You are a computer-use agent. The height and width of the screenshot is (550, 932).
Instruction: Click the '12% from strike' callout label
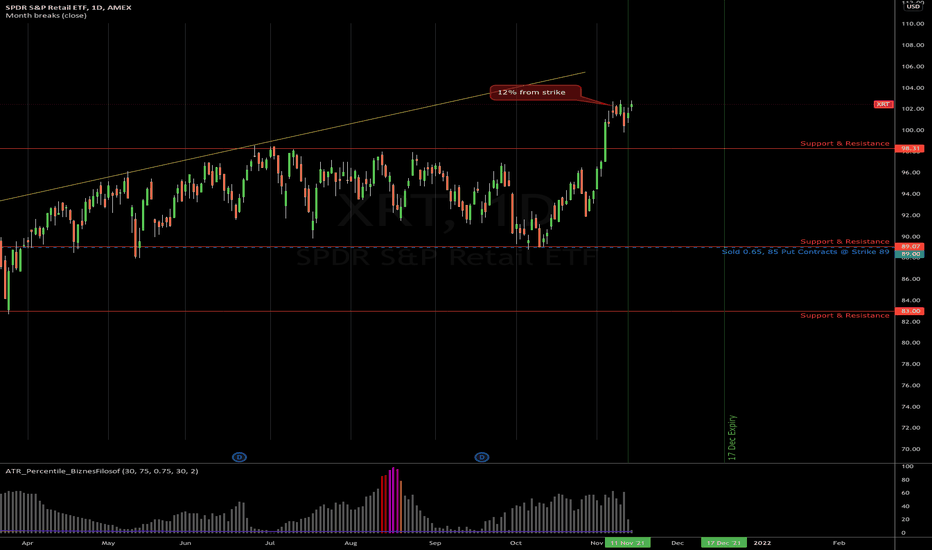534,92
